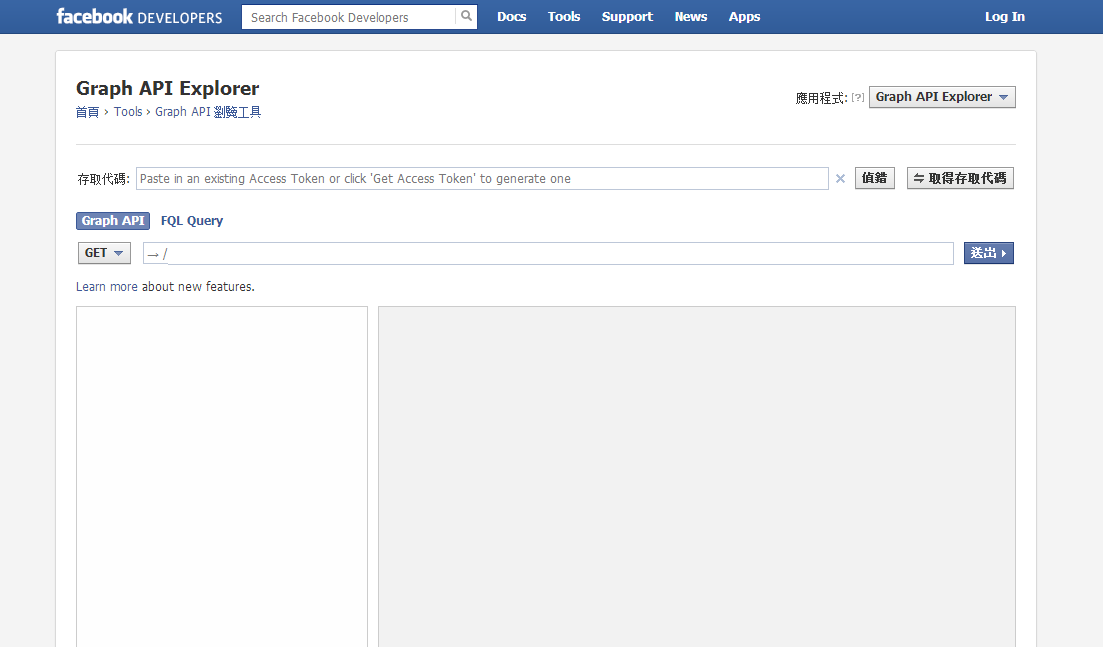The width and height of the screenshot is (1103, 647).
Task: Clear the access token with X icon
Action: (x=840, y=179)
